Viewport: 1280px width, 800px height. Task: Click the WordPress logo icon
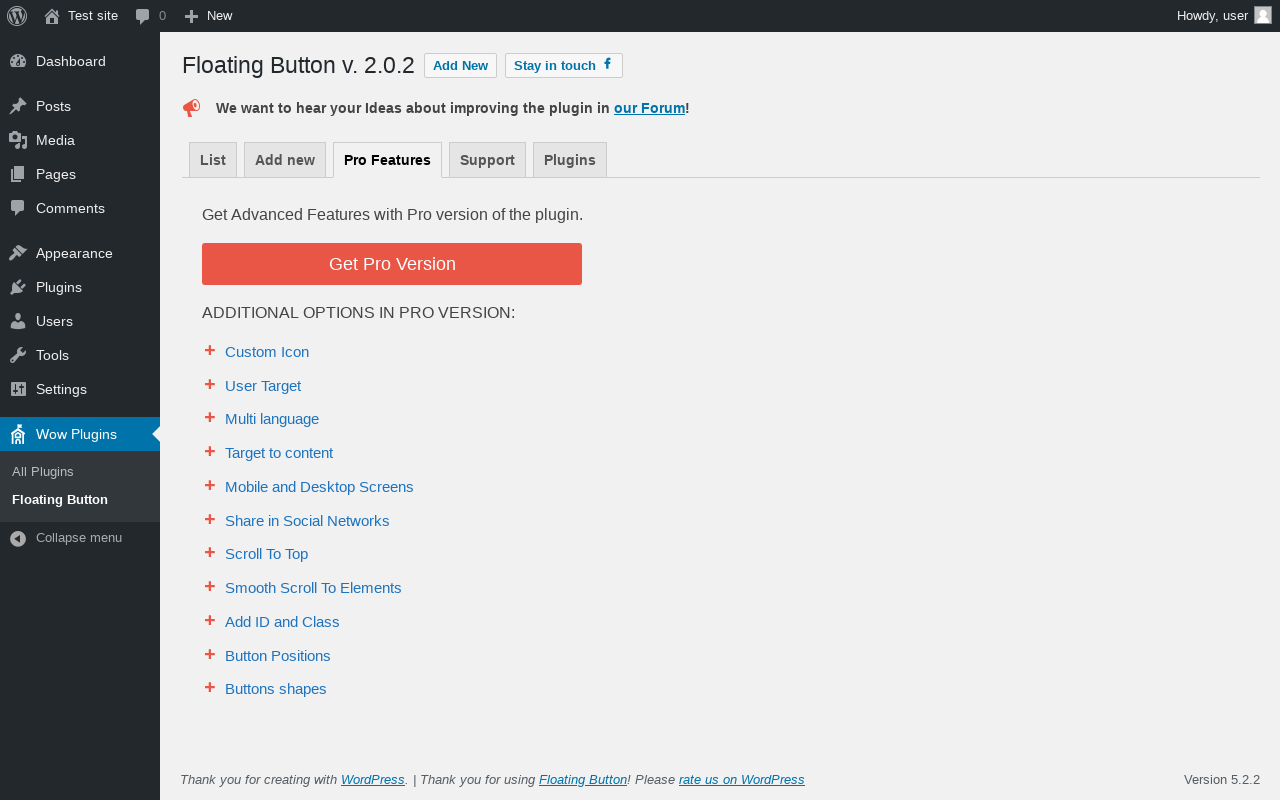tap(17, 16)
